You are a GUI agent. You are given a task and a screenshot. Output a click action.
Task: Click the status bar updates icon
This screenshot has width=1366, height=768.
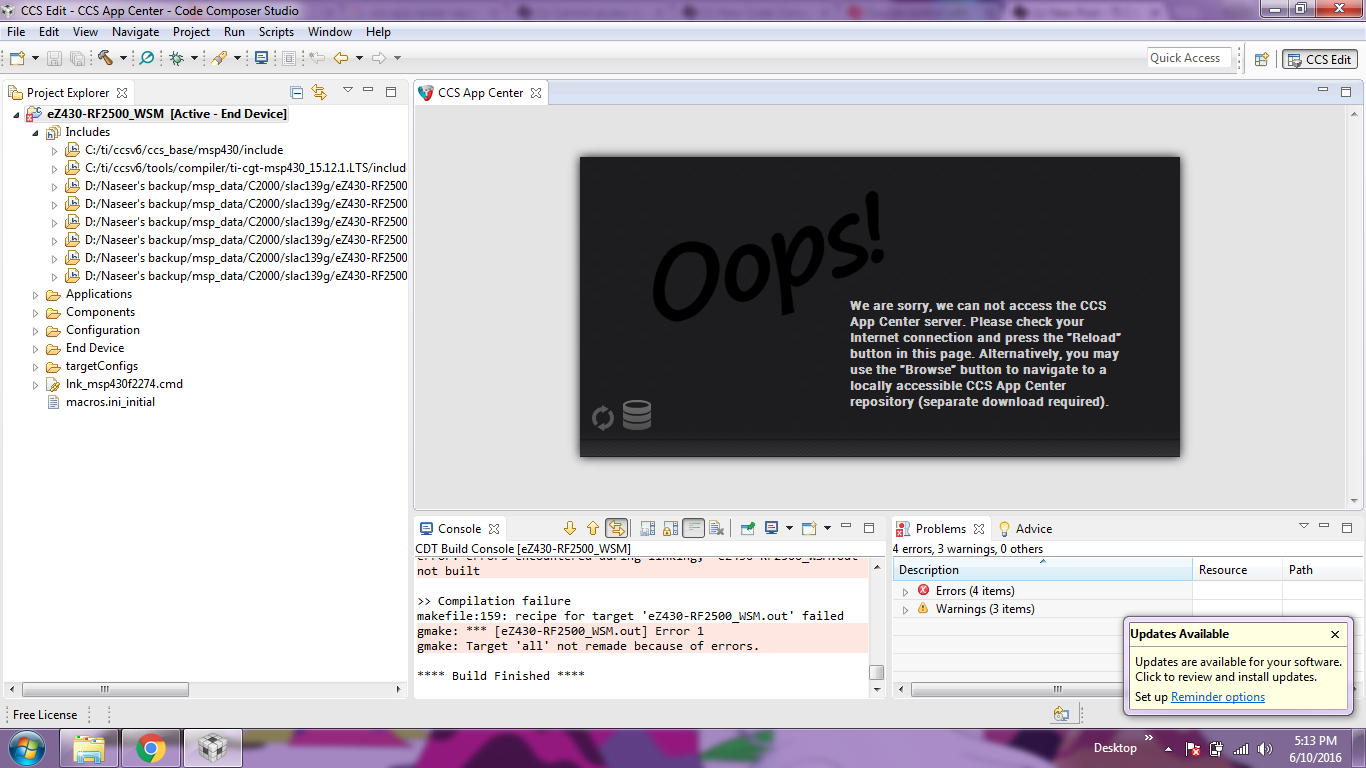1061,714
